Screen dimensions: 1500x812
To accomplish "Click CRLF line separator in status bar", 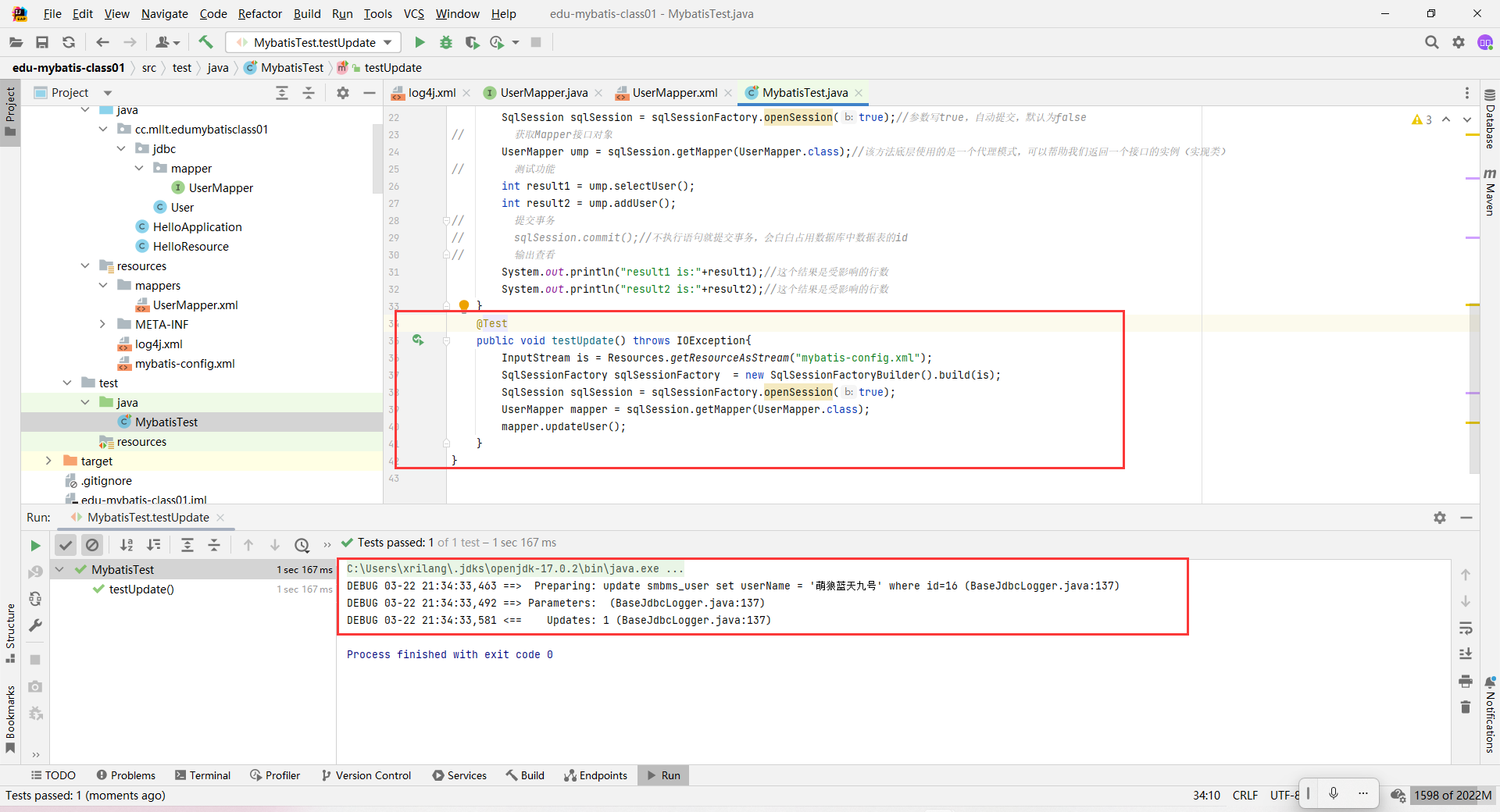I will [1245, 795].
